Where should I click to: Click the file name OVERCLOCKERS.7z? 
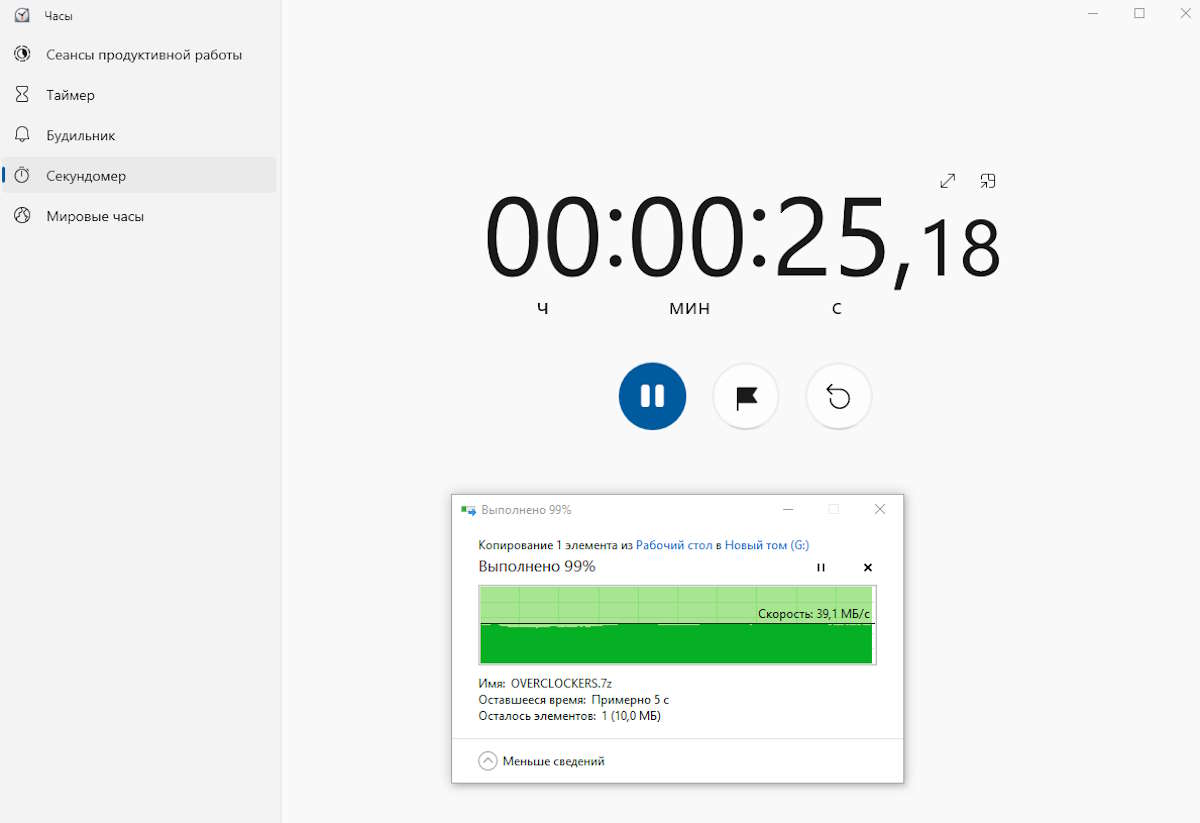(x=561, y=684)
